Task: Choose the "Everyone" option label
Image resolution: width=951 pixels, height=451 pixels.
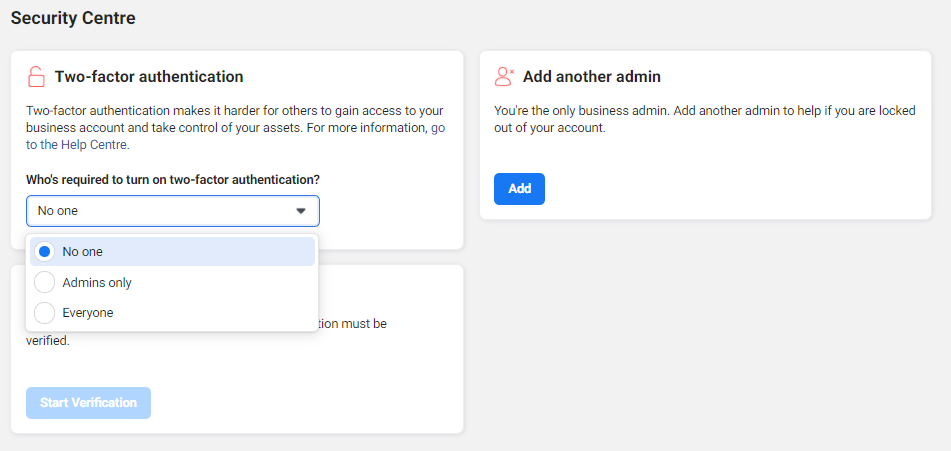Action: 88,313
